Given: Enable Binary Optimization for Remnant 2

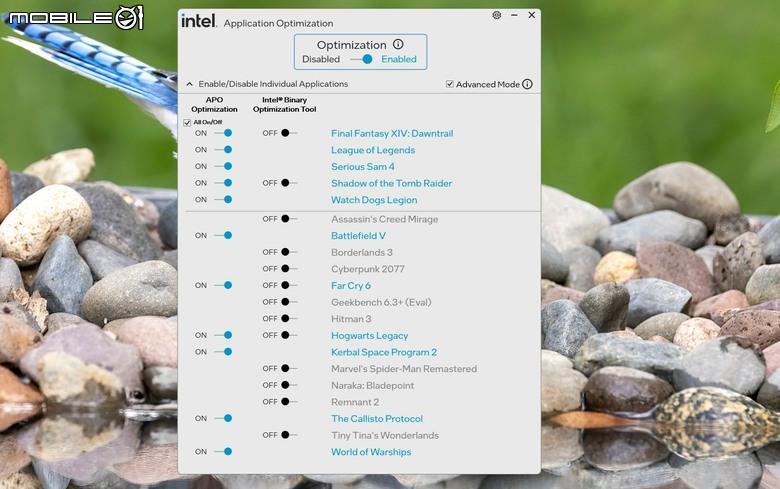Looking at the screenshot, I should pos(289,401).
